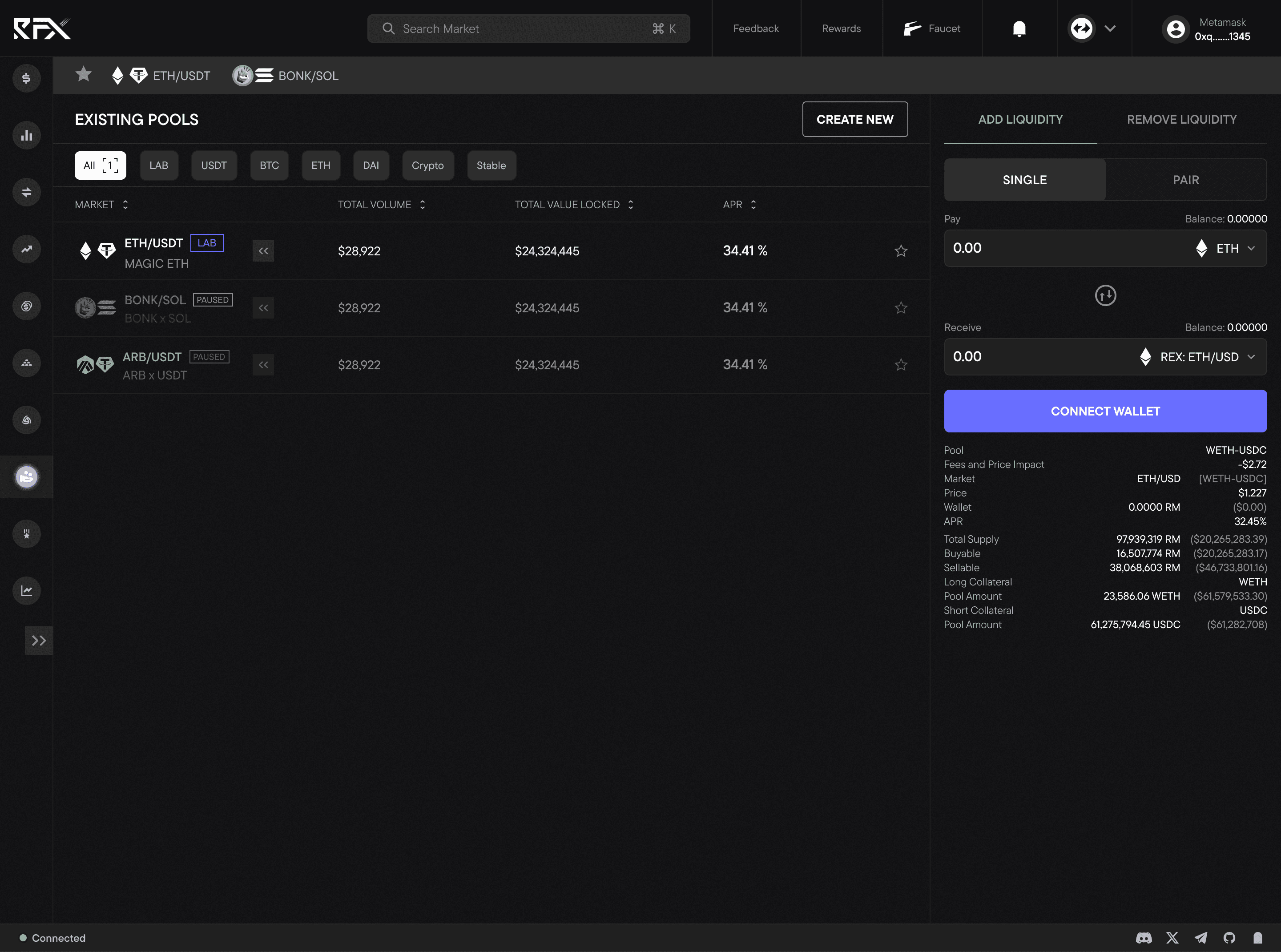Image resolution: width=1281 pixels, height=952 pixels.
Task: Expand the network selector chevron in header
Action: pyautogui.click(x=1110, y=28)
